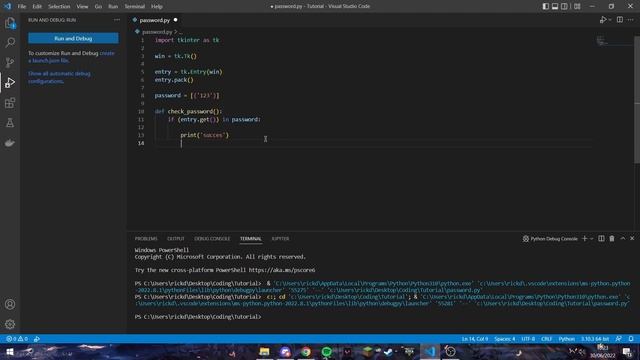
Task: Go to line via Ln 14, Col 9
Action: (x=475, y=339)
